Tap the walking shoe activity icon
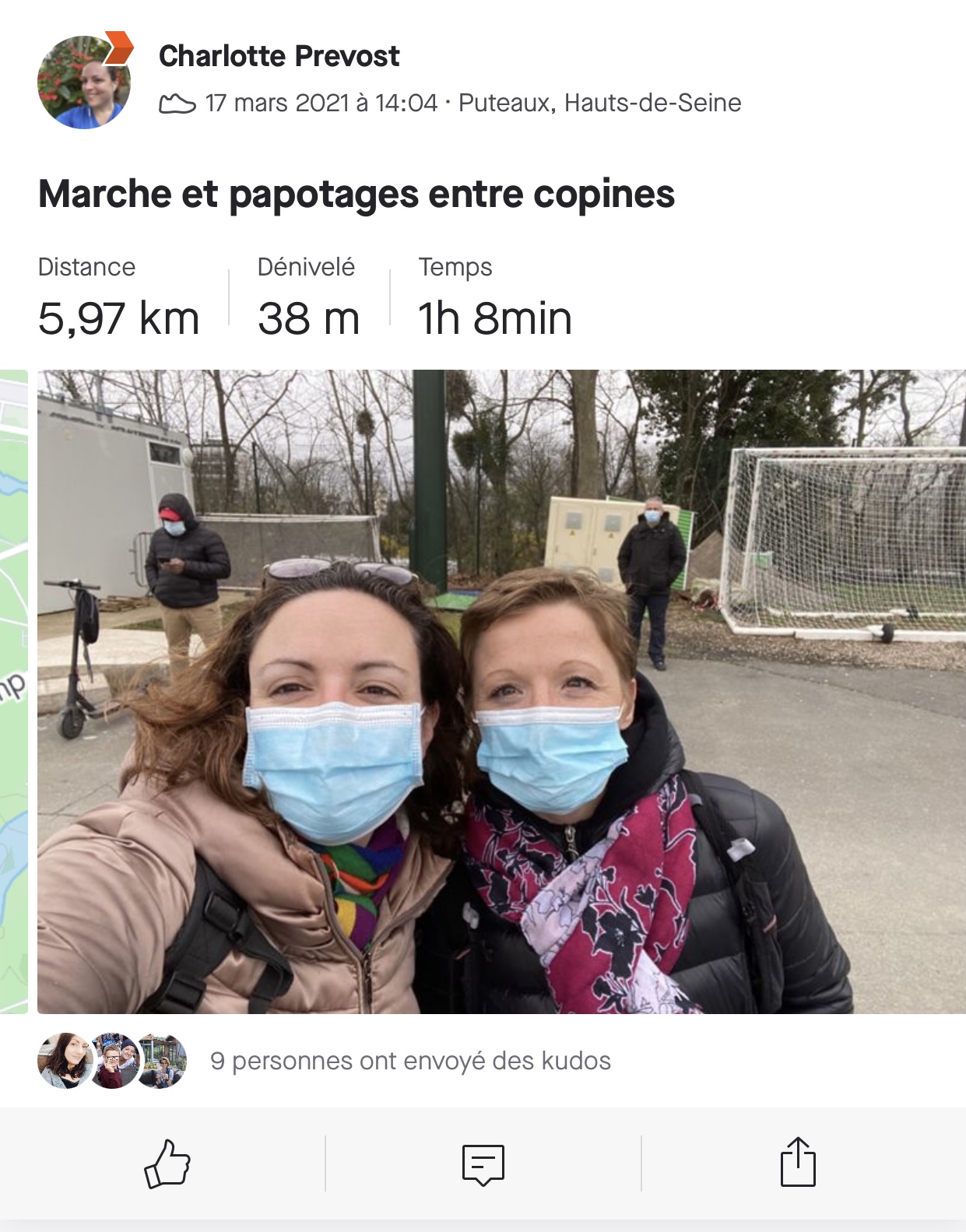Image resolution: width=966 pixels, height=1232 pixels. point(177,104)
